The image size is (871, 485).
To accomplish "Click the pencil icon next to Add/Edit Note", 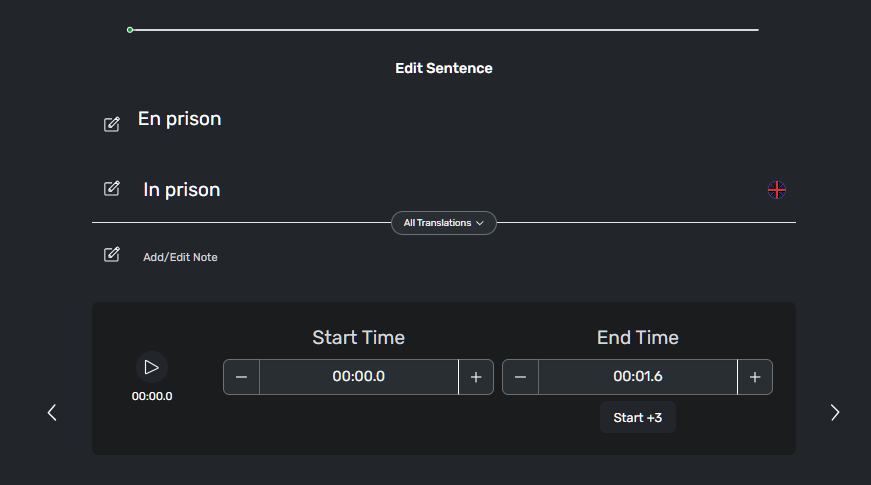I will [112, 255].
